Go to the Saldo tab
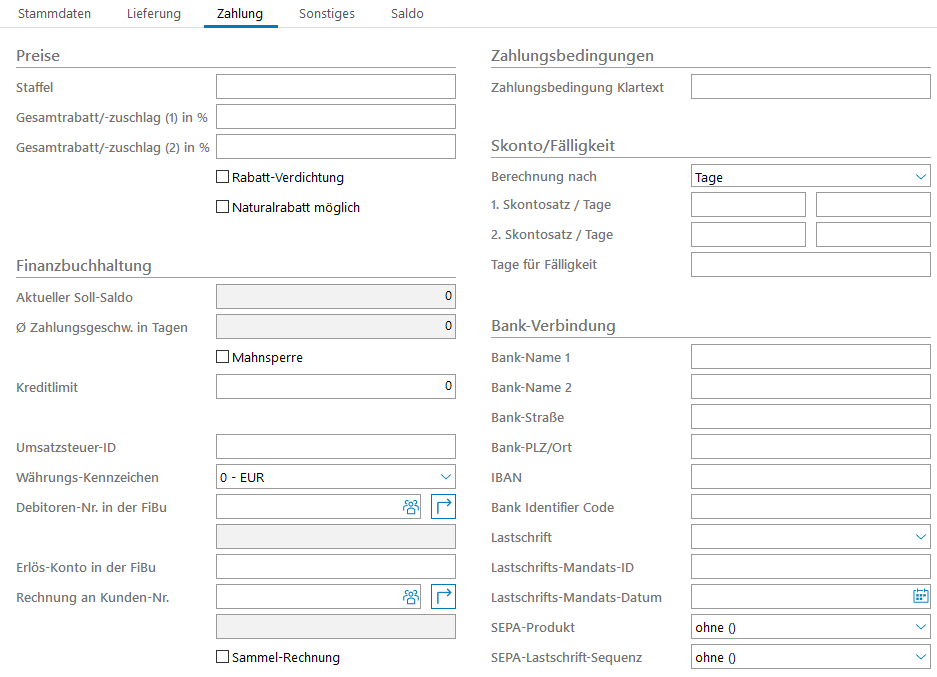 (x=407, y=14)
